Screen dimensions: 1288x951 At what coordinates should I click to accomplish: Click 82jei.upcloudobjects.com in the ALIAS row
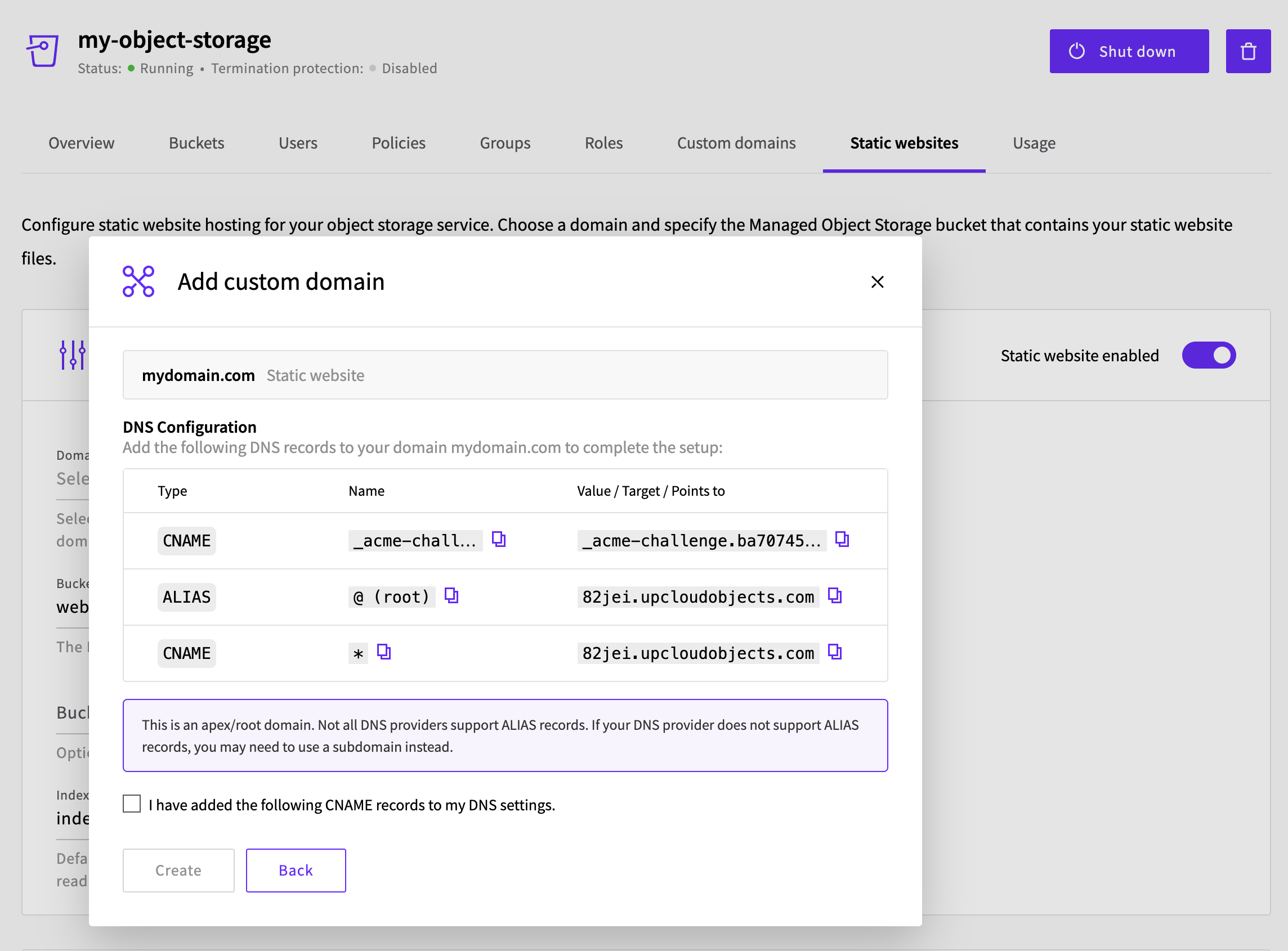tap(698, 597)
